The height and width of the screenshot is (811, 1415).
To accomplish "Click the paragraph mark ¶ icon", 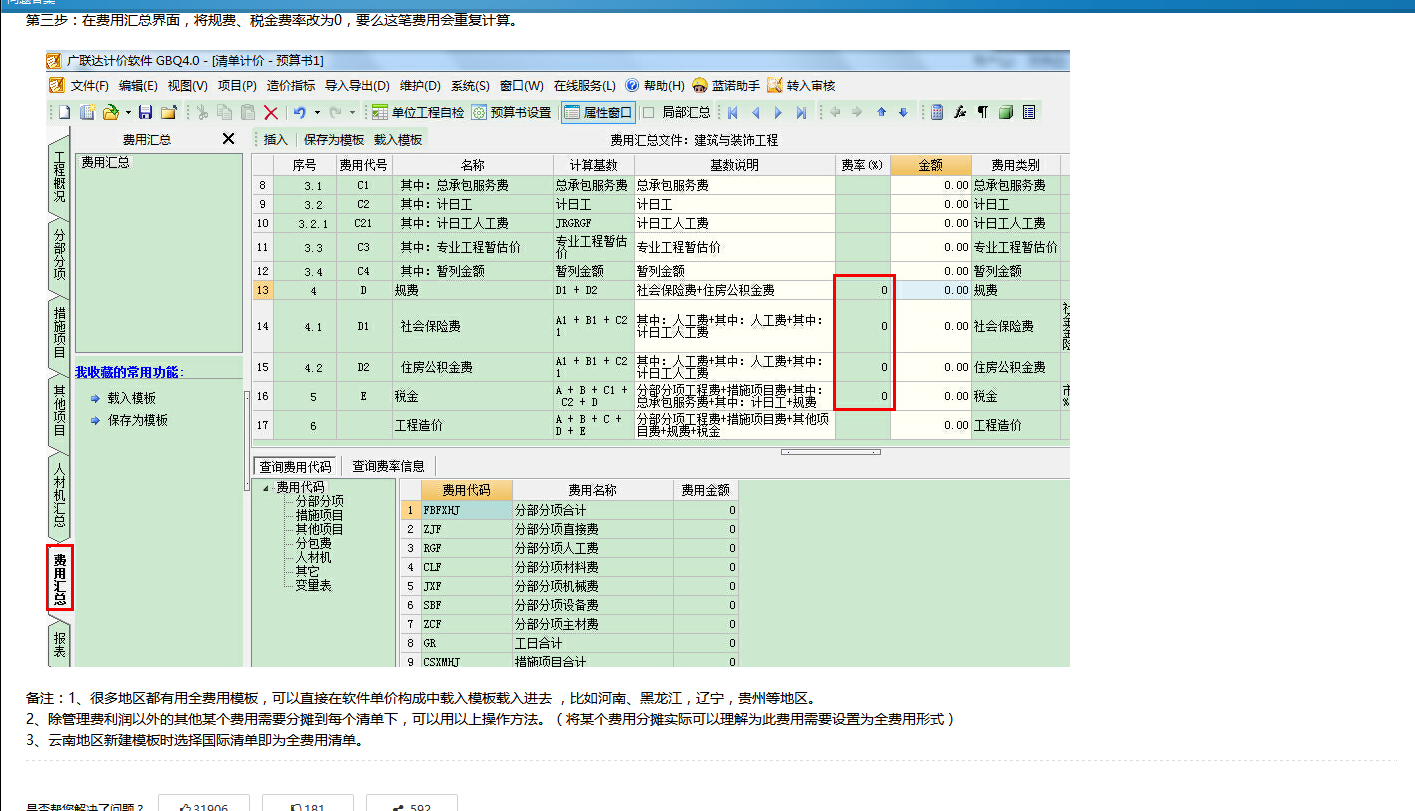I will point(982,112).
